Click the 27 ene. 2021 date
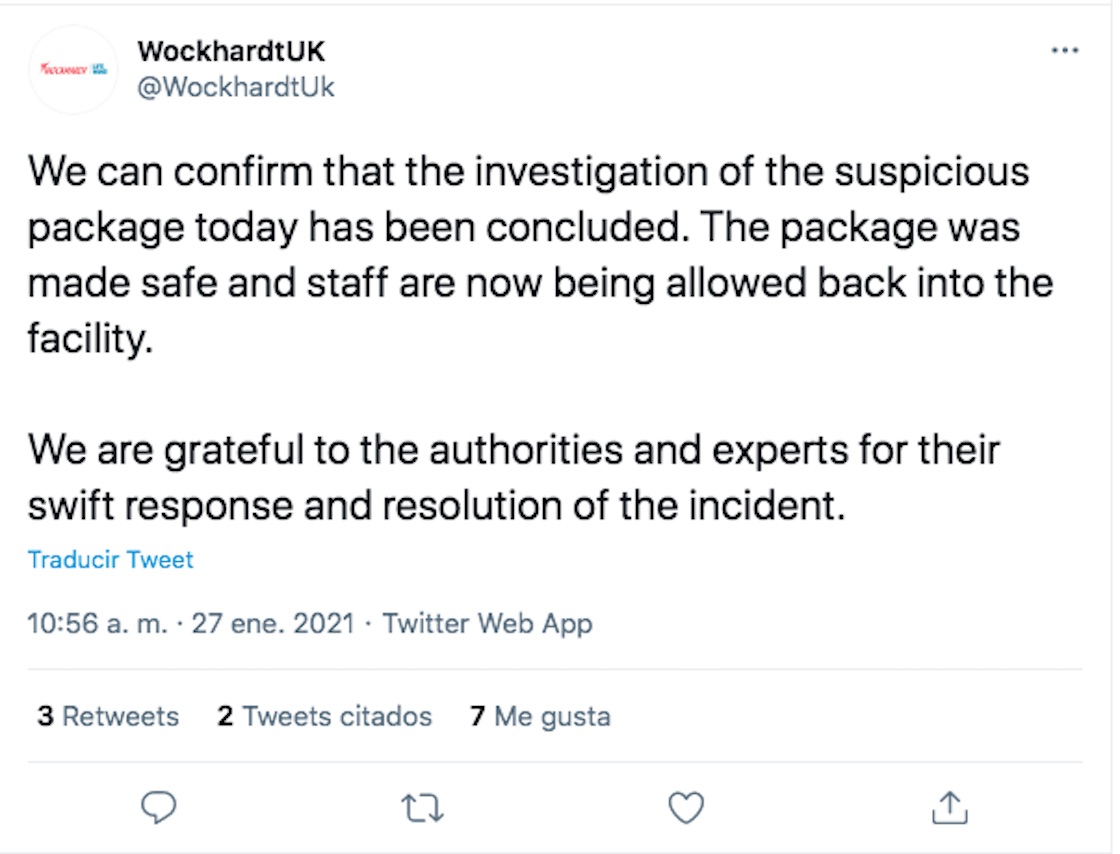This screenshot has width=1120, height=854. click(273, 624)
